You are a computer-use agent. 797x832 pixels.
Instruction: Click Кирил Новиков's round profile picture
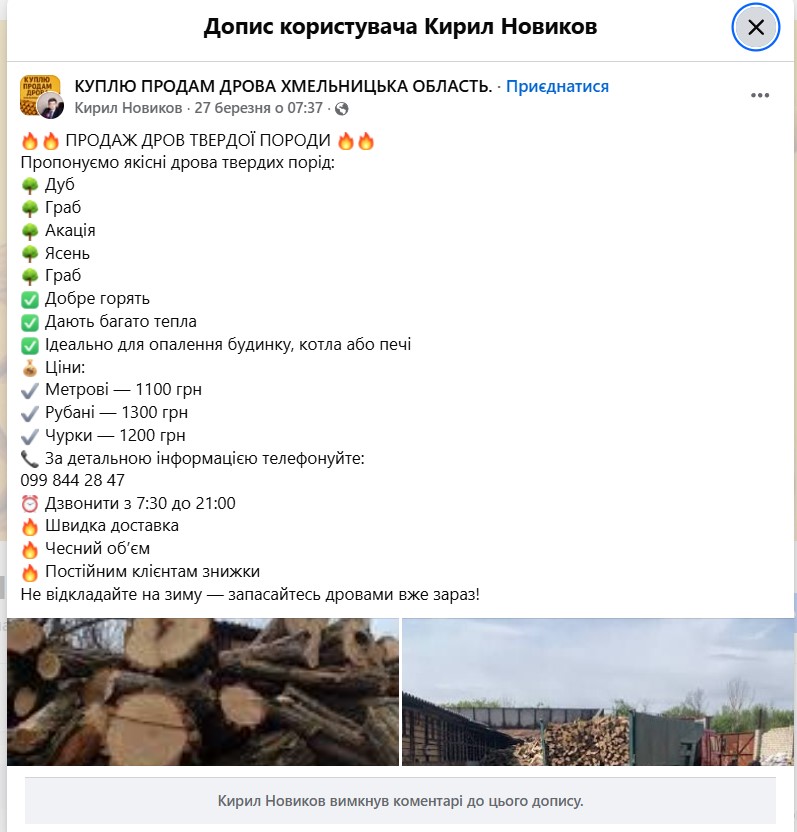click(51, 106)
